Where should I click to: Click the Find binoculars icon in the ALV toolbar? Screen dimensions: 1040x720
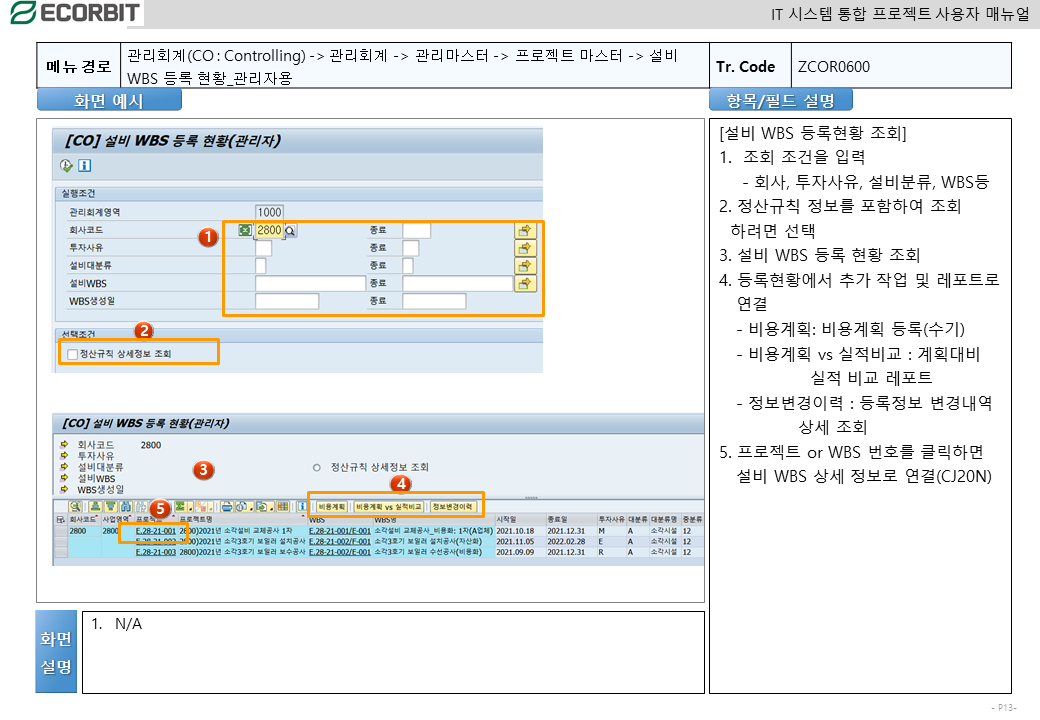[126, 507]
